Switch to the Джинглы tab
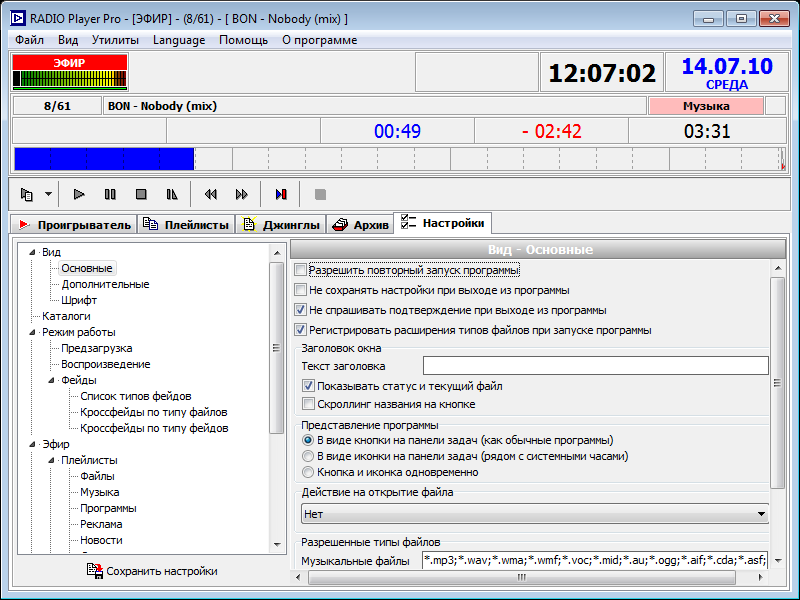The width and height of the screenshot is (800, 600). pos(281,224)
